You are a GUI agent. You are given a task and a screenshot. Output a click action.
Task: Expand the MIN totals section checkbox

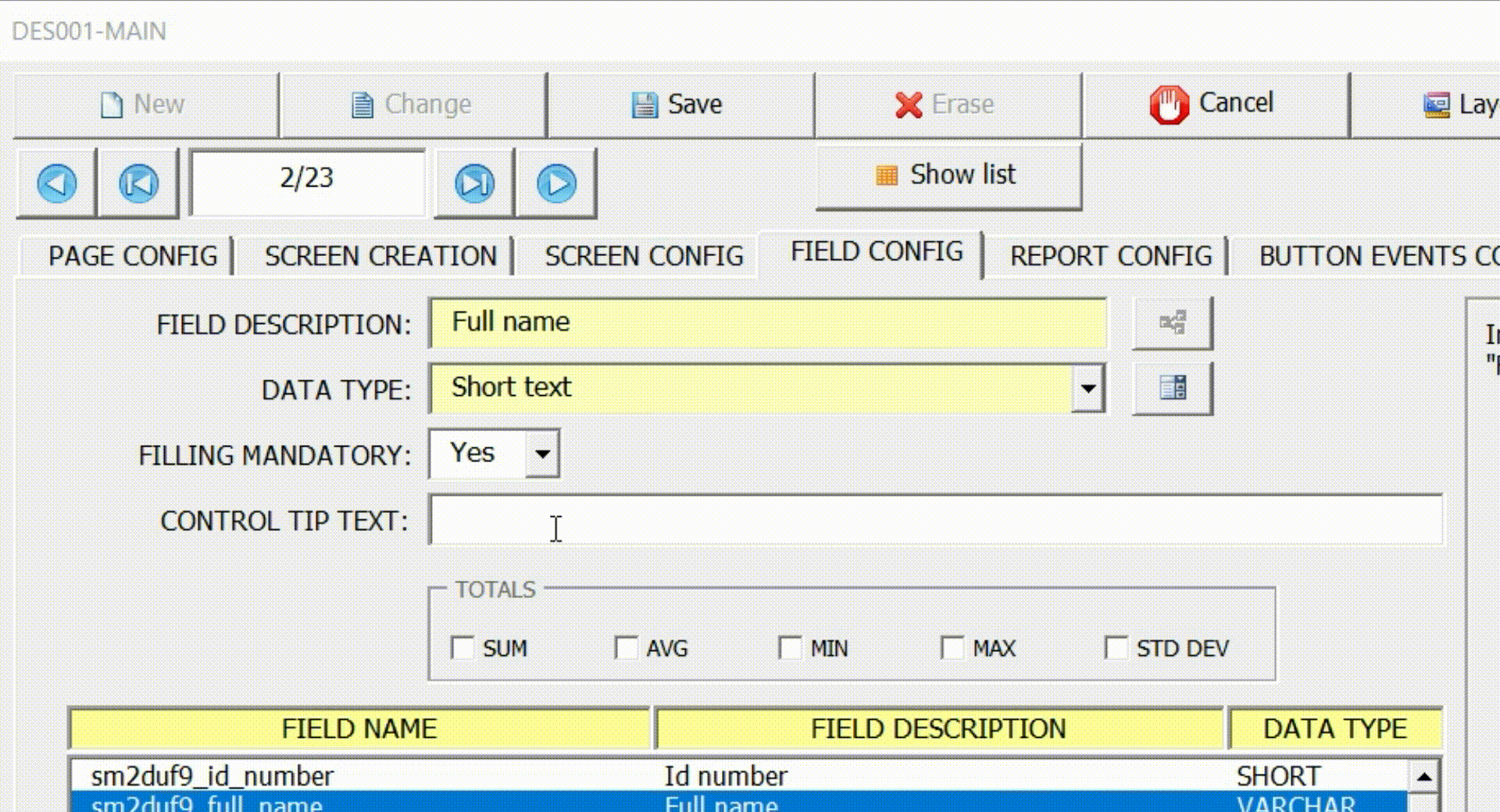[x=791, y=648]
